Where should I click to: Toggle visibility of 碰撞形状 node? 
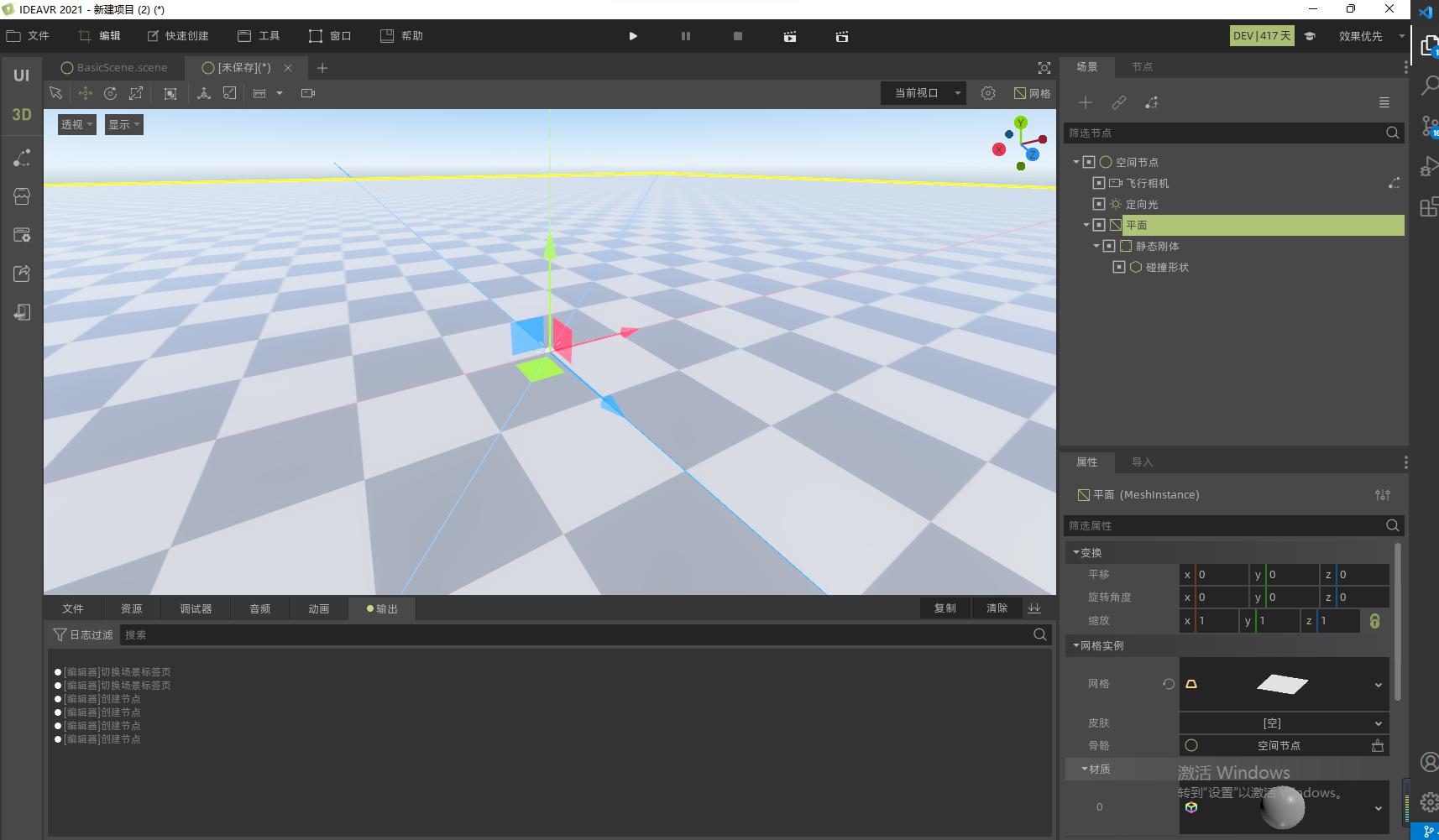1119,267
